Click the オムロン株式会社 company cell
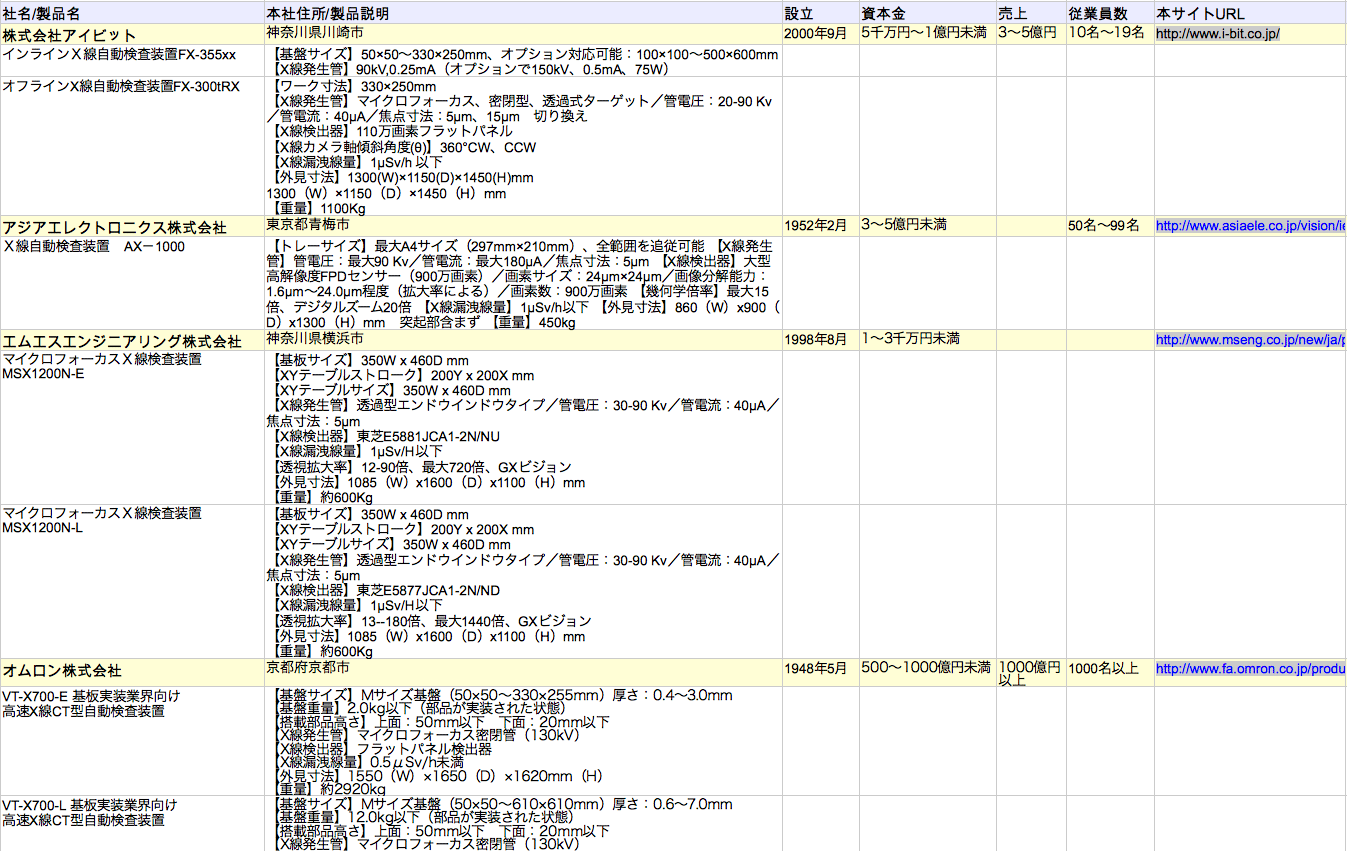The width and height of the screenshot is (1347, 851). point(132,672)
